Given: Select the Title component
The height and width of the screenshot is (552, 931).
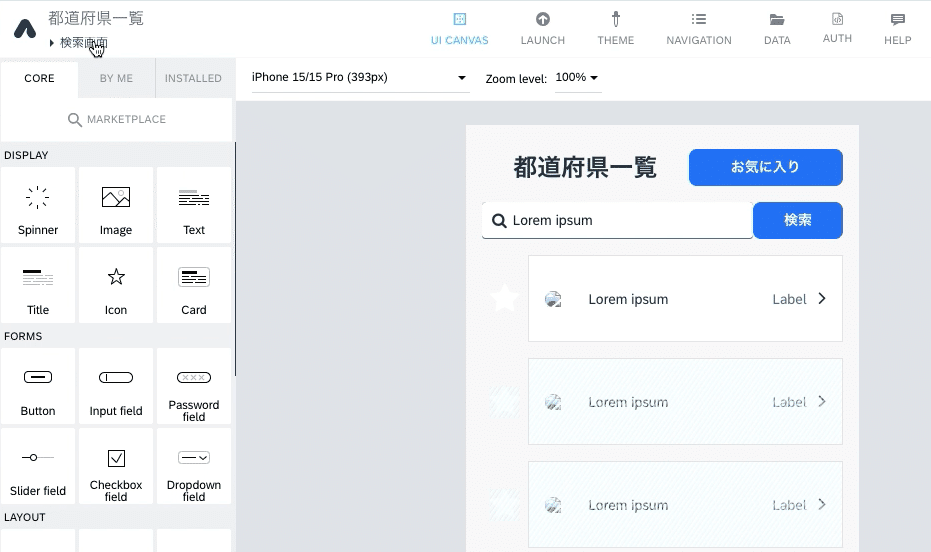Looking at the screenshot, I should click(x=38, y=285).
